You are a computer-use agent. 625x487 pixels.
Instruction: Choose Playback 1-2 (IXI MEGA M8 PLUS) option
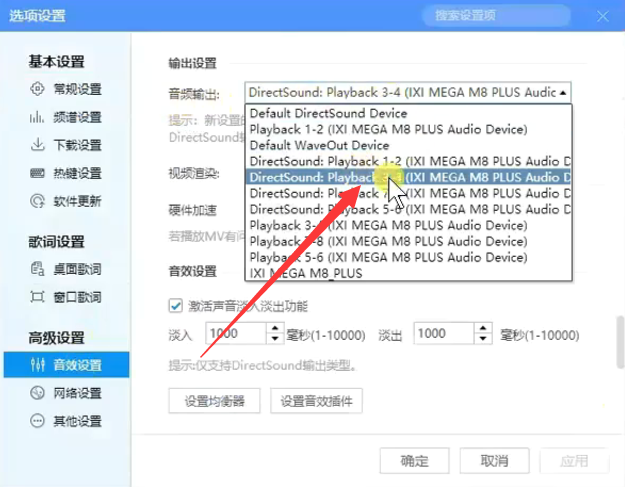(409, 130)
